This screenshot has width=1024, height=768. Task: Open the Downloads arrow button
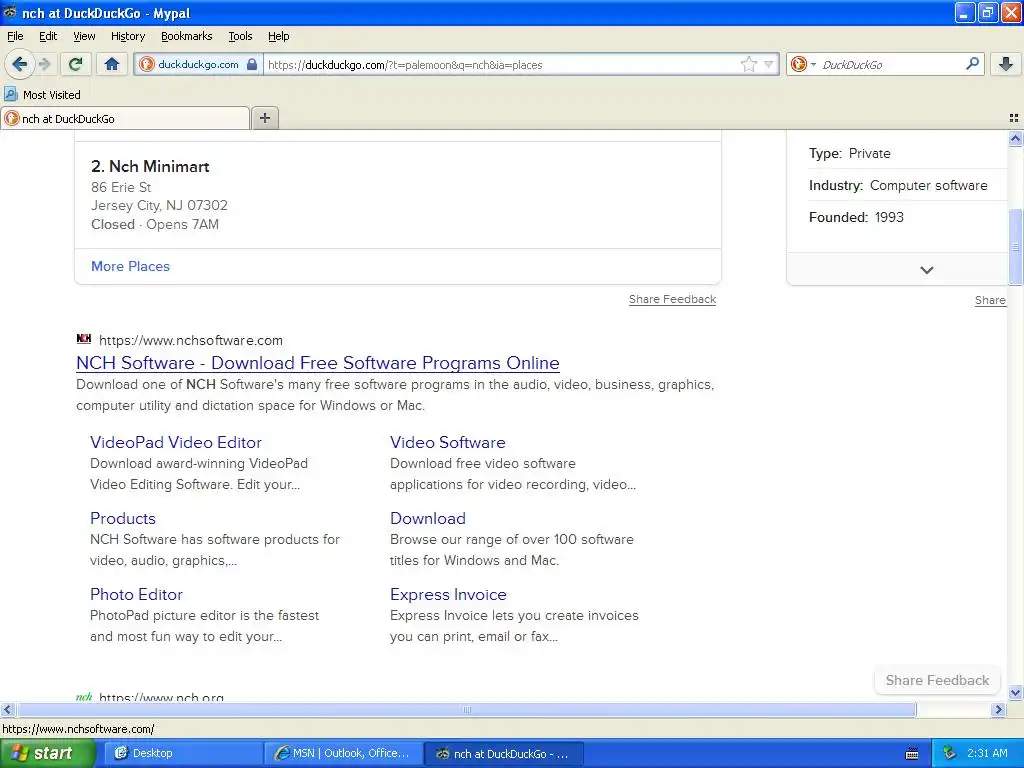[1006, 64]
